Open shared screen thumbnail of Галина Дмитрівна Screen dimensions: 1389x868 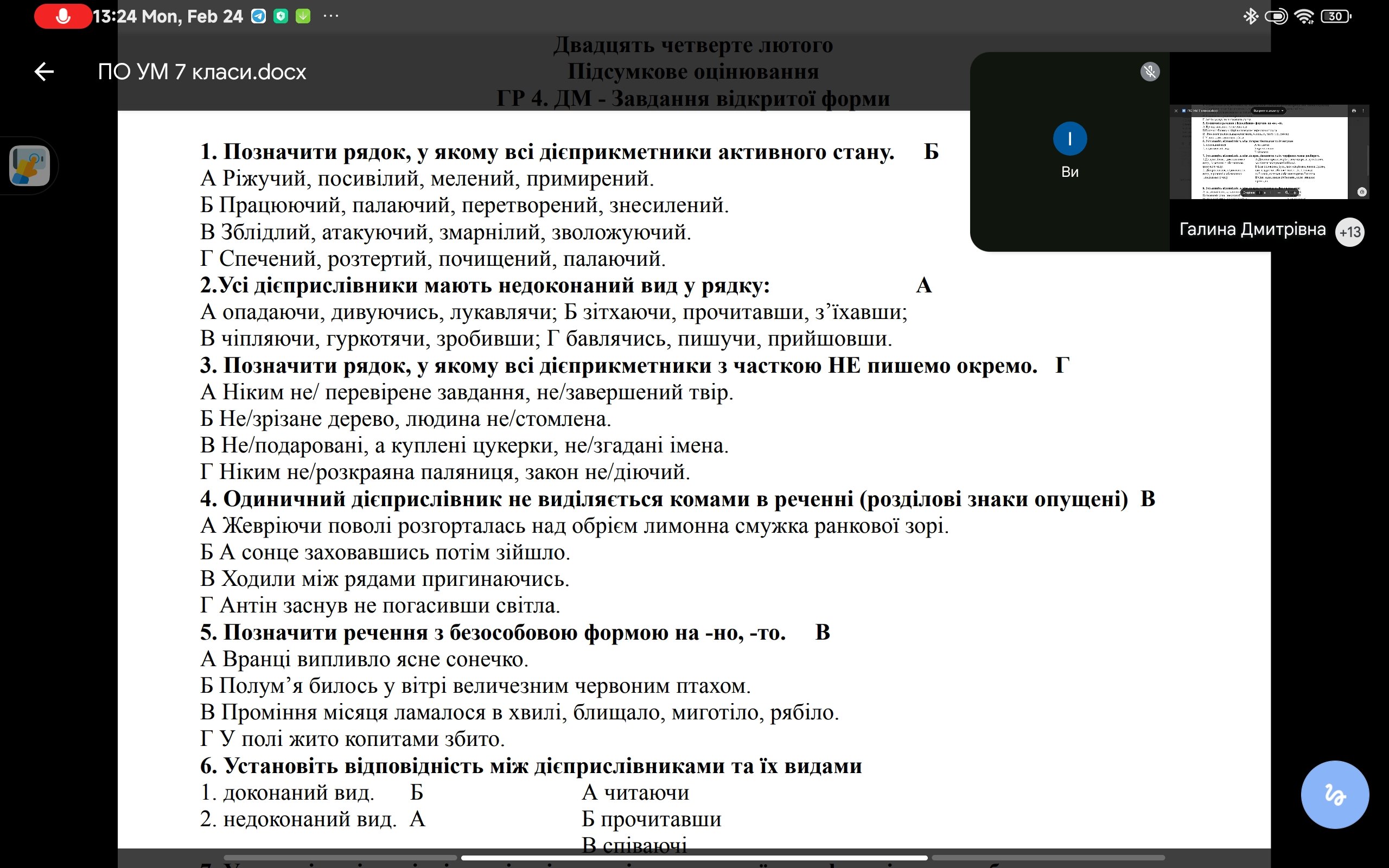pos(1269,152)
